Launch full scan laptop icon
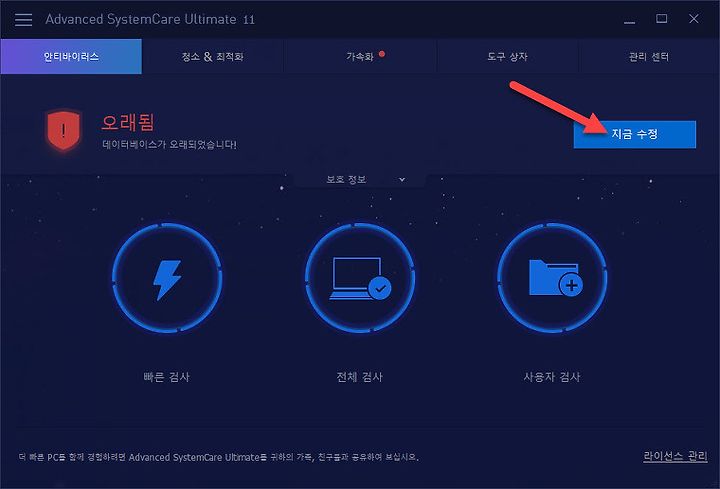 360,278
